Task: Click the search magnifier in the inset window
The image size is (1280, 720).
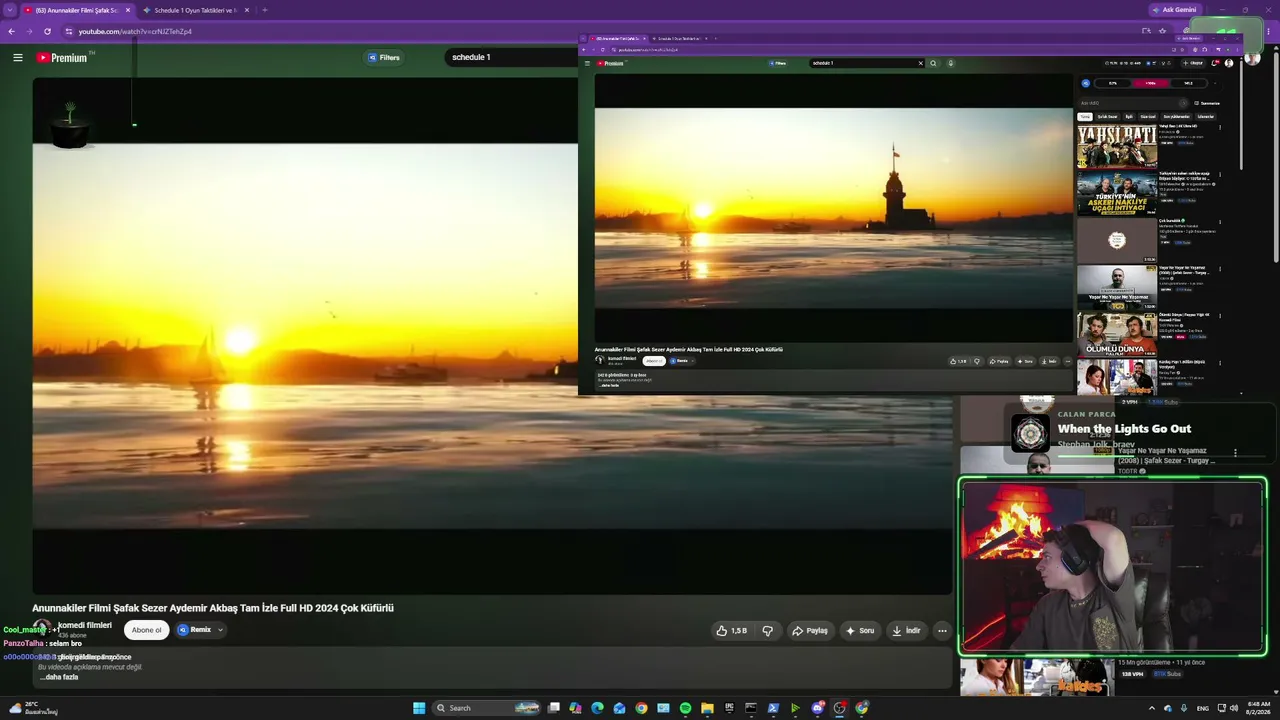Action: click(x=933, y=63)
